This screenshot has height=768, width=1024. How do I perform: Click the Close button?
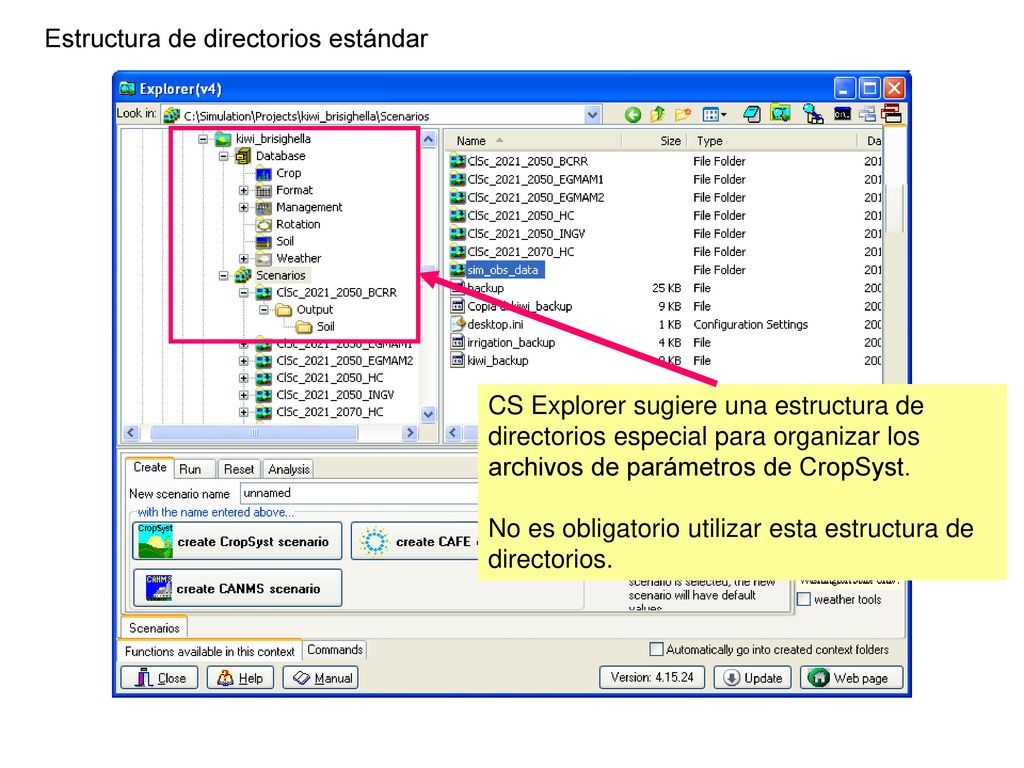159,678
